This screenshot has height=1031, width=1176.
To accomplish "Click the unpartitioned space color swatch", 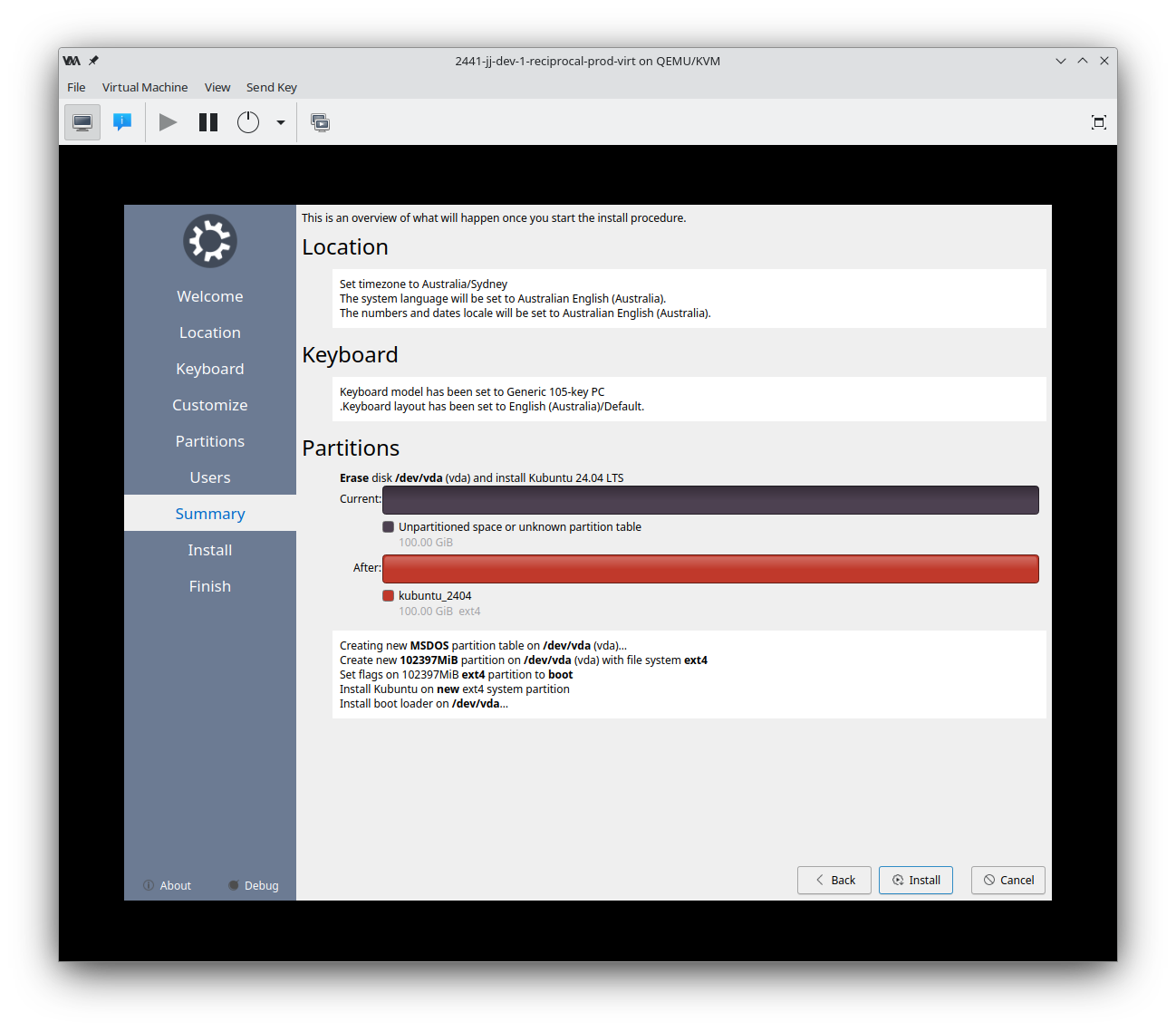I will coord(388,526).
